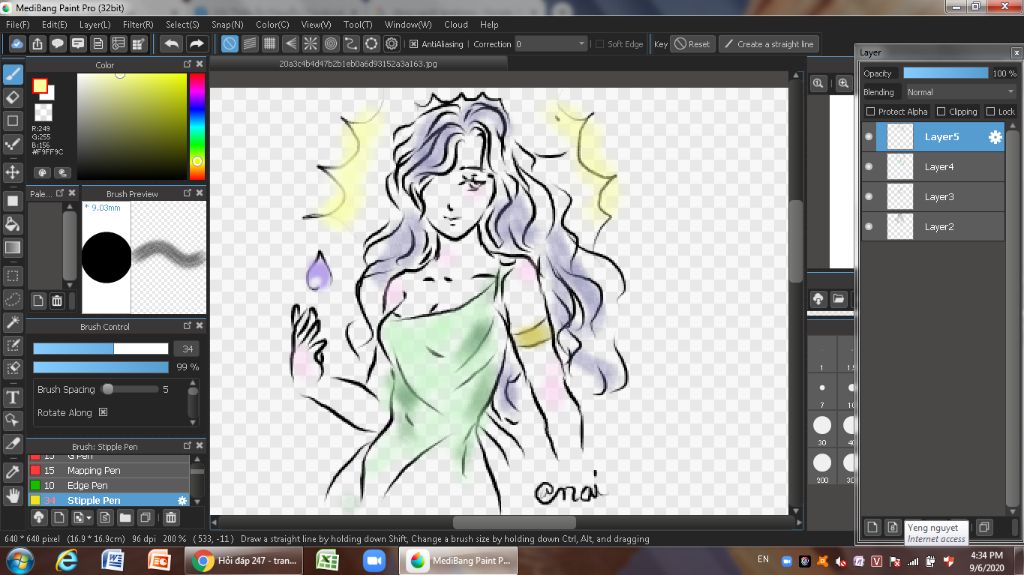Screen dimensions: 1024x575
Task: Open add brush type dropdown arrow
Action: point(89,519)
